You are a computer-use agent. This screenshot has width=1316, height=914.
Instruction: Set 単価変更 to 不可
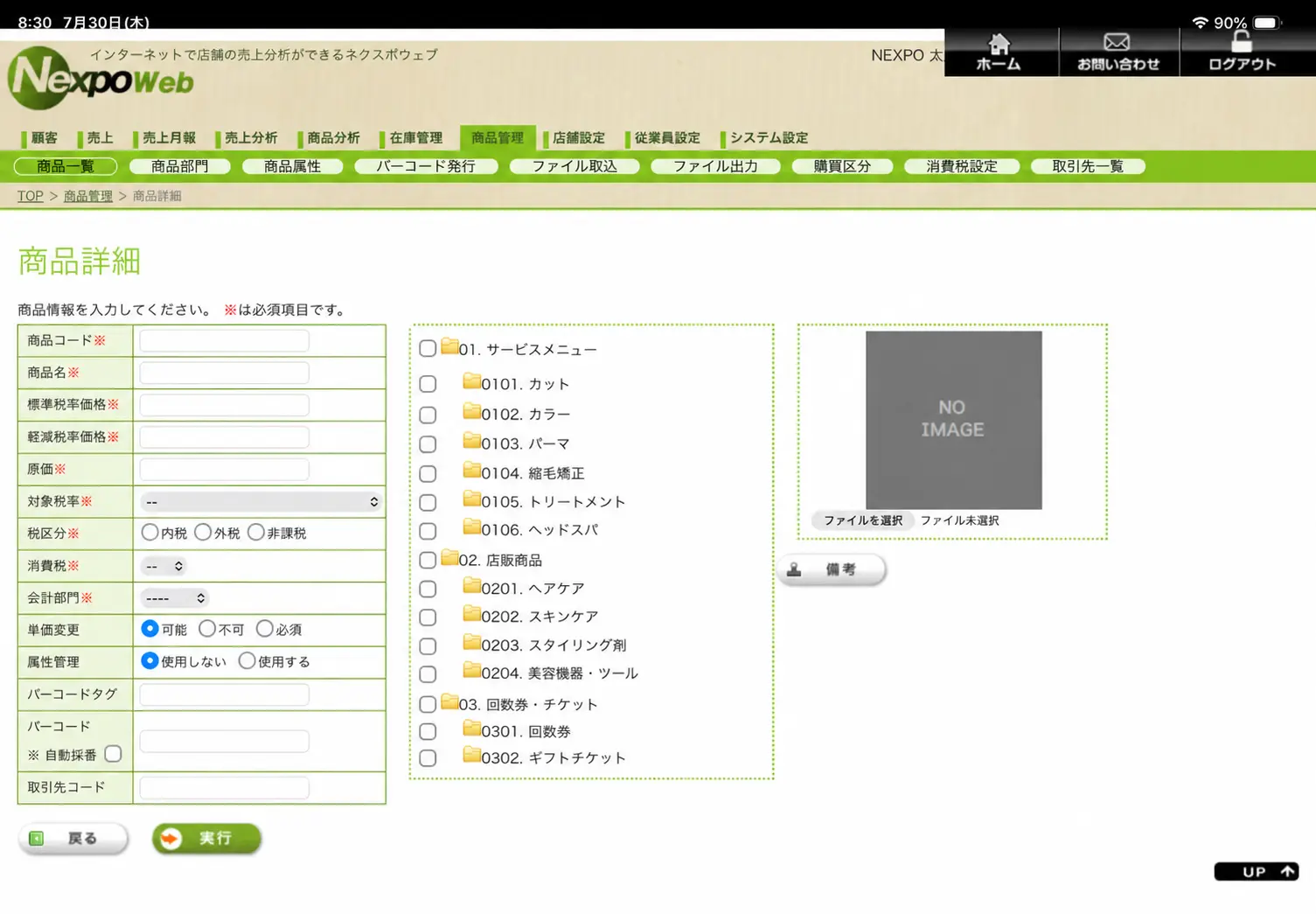click(x=207, y=628)
